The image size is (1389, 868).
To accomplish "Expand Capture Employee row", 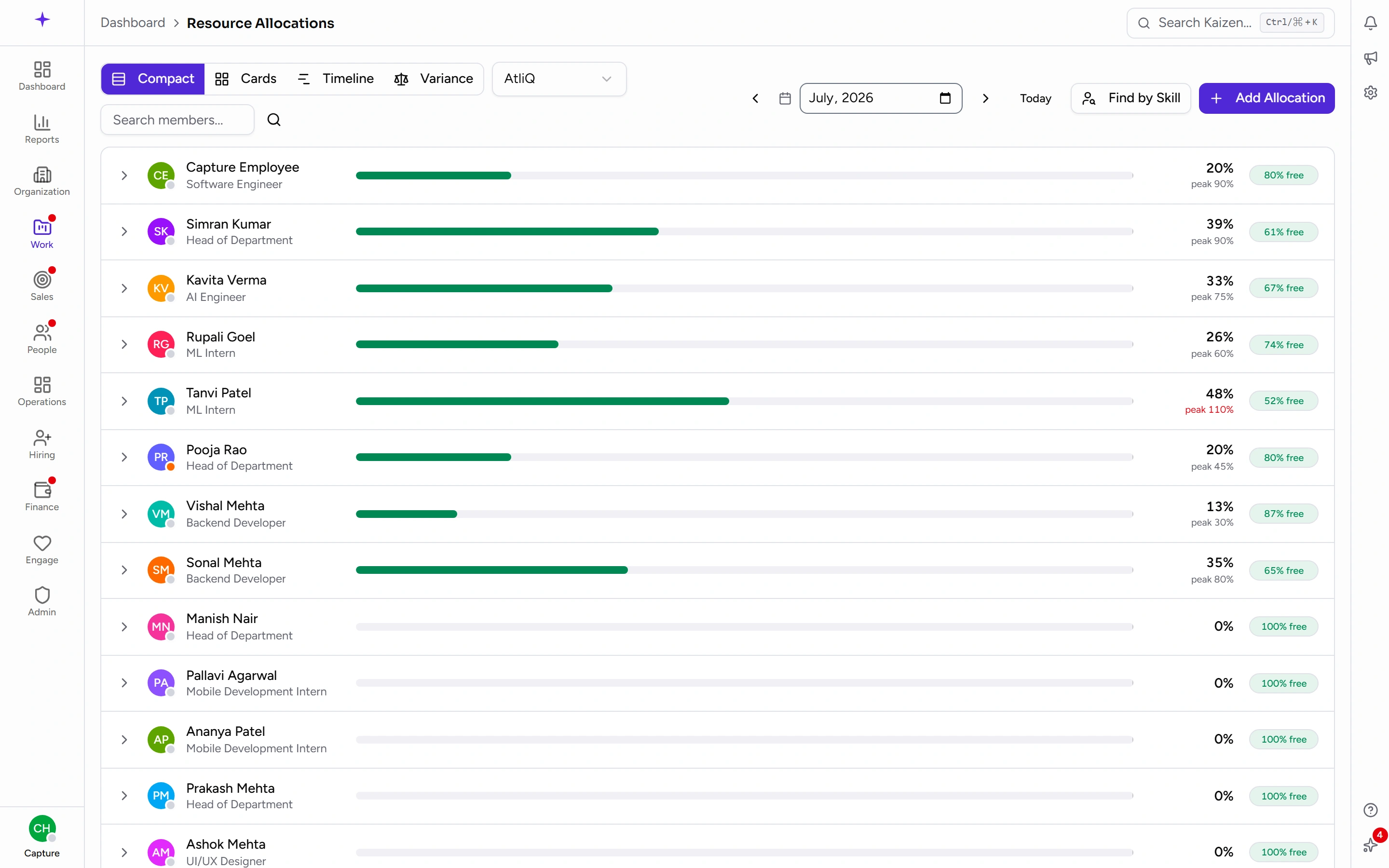I will coord(124,175).
